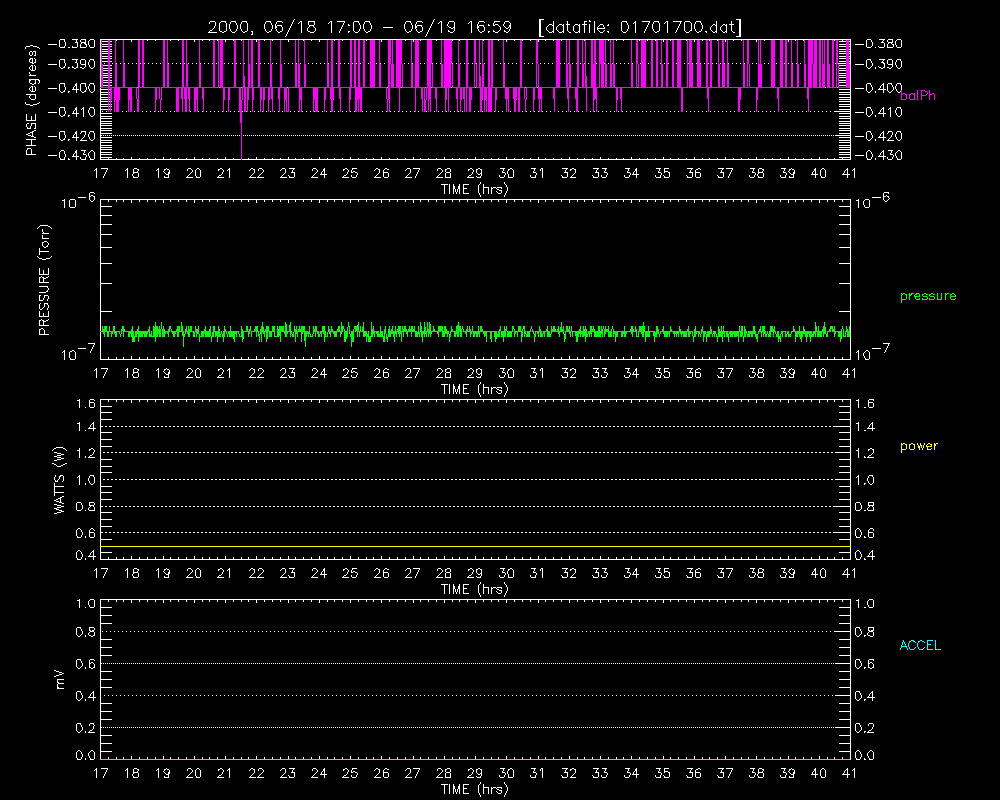This screenshot has height=800, width=1000.
Task: Select the green pressure legend label
Action: click(928, 296)
